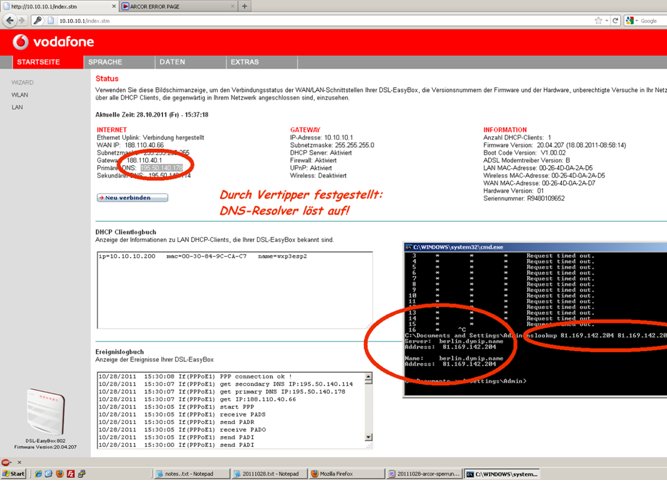The image size is (667, 481).
Task: Click the Aktuelle Zeit 28.10.2011 line
Action: click(152, 114)
